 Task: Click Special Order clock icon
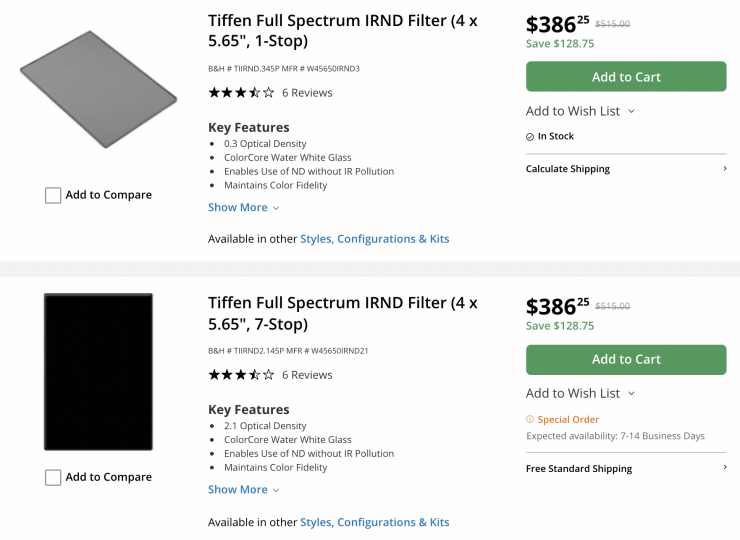click(x=530, y=420)
